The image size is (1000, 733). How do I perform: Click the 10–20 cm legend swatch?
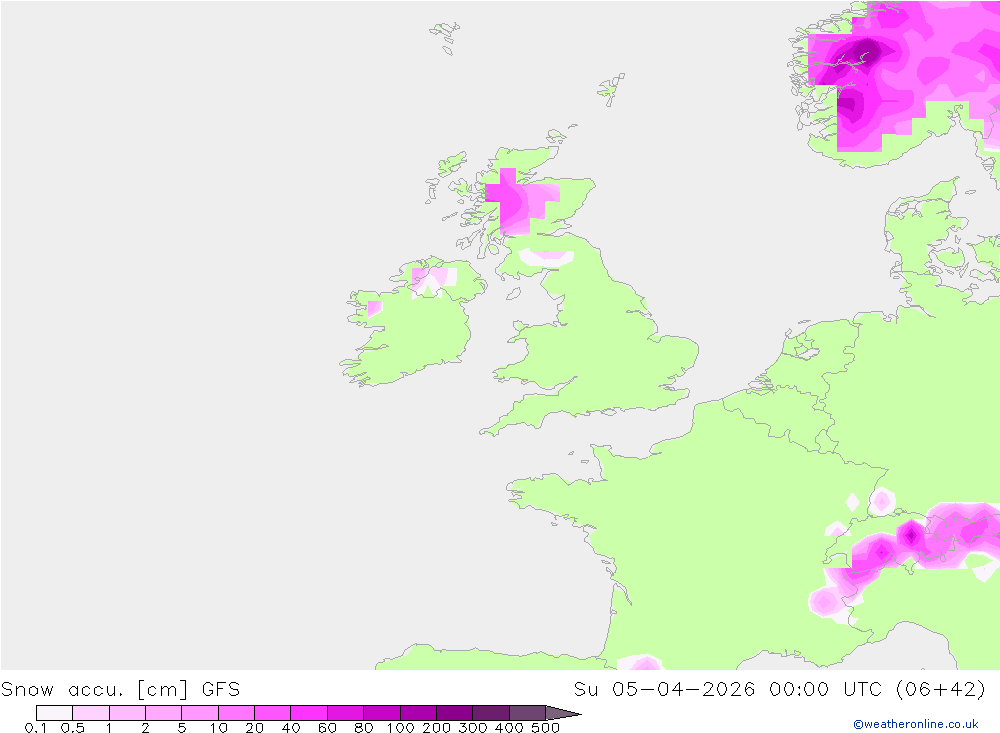237,713
